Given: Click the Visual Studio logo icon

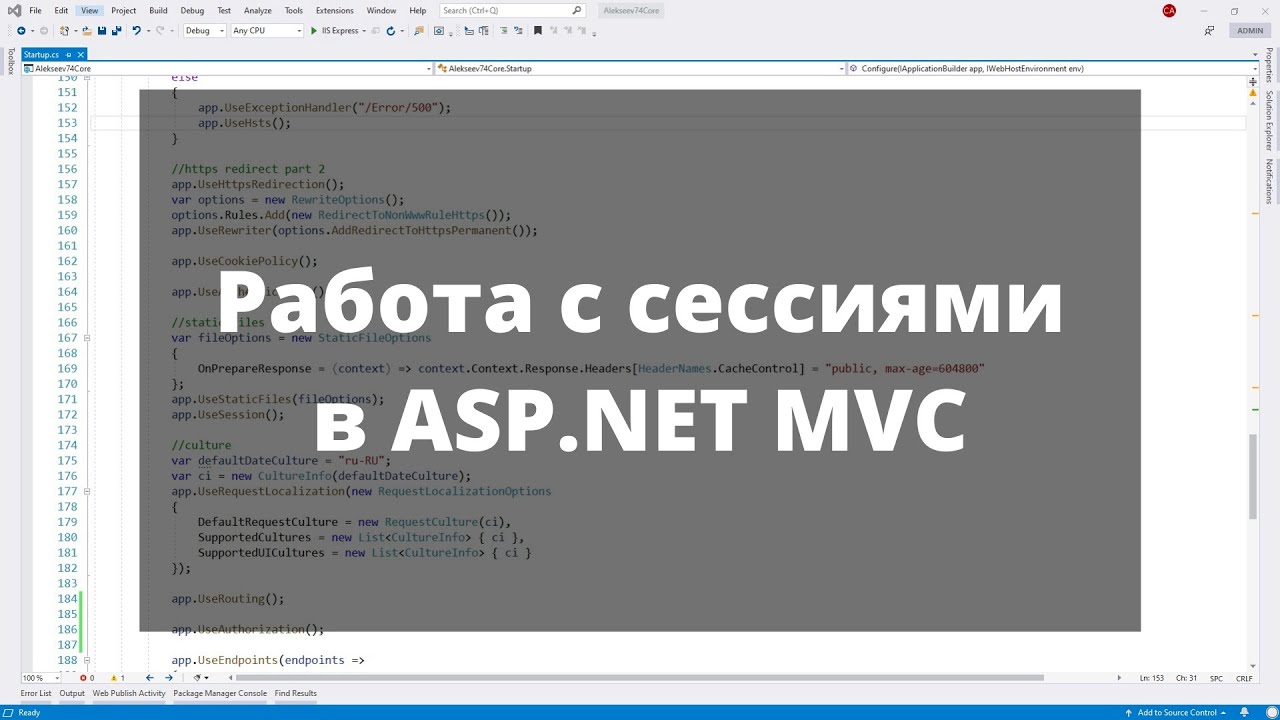Looking at the screenshot, I should [13, 11].
